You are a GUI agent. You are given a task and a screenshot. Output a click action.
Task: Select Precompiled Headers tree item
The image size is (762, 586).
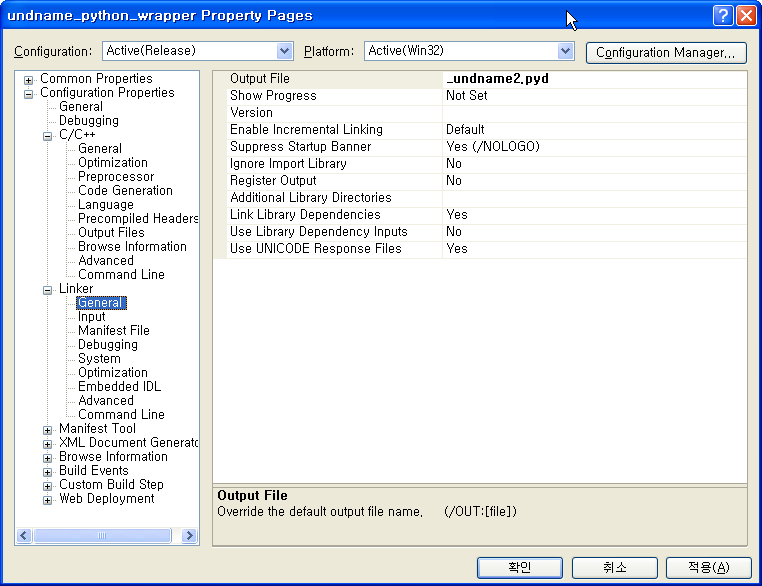138,219
